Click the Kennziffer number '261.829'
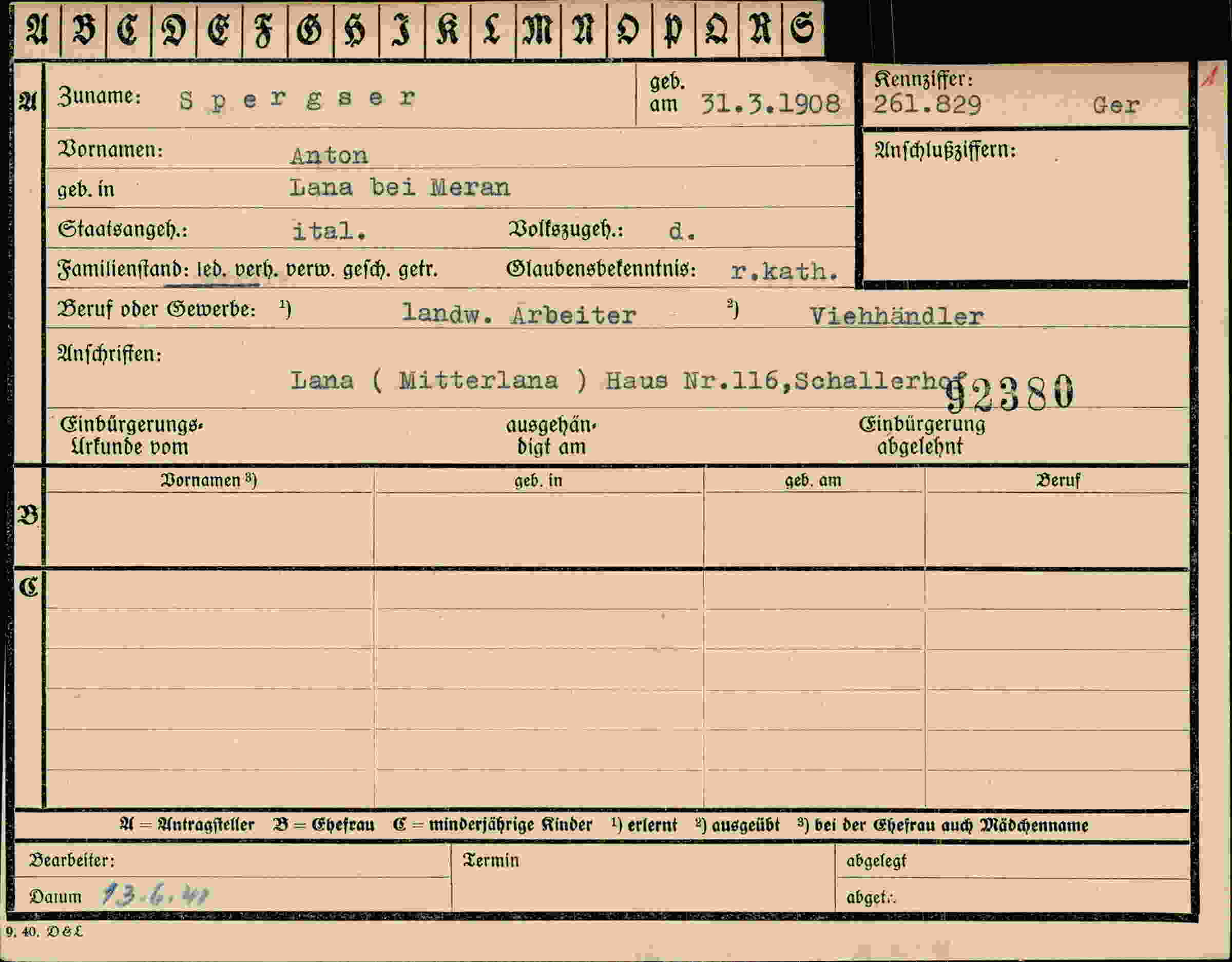This screenshot has width=1232, height=962. tap(928, 105)
